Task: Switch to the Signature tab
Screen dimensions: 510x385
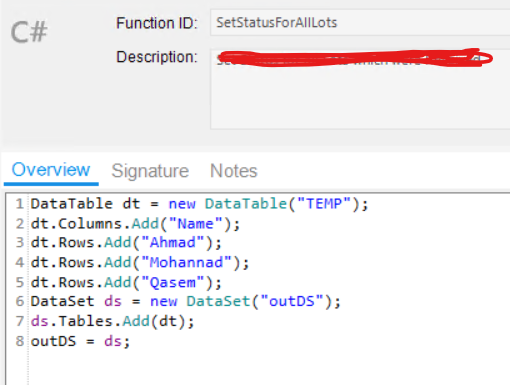Action: (150, 171)
